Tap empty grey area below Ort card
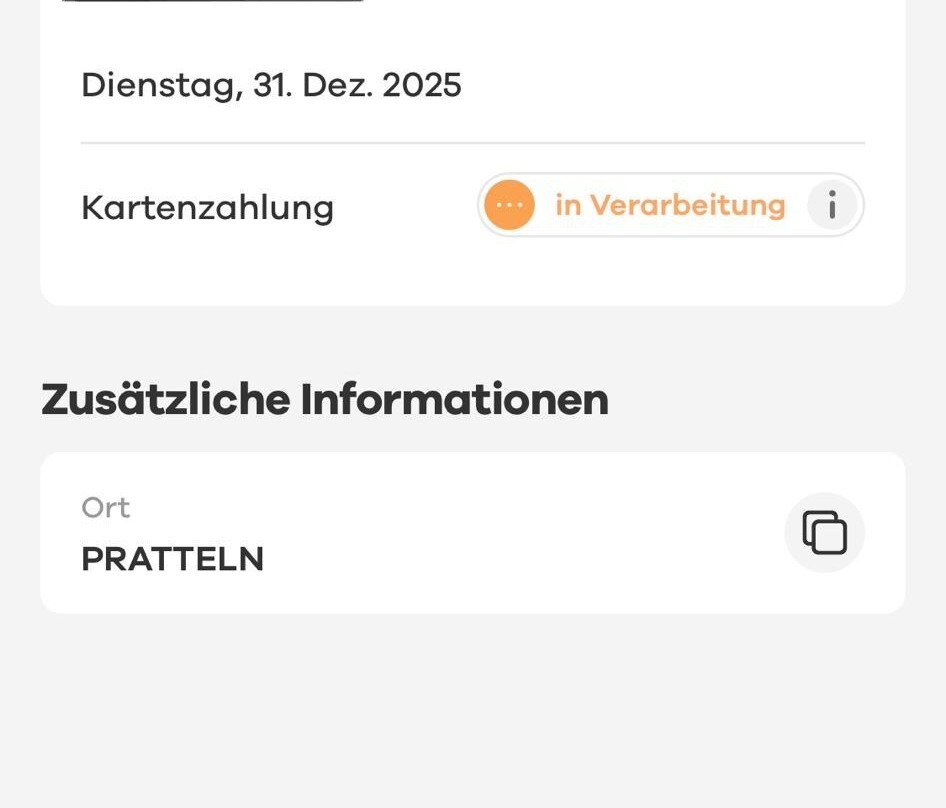This screenshot has height=808, width=946. pos(472,710)
